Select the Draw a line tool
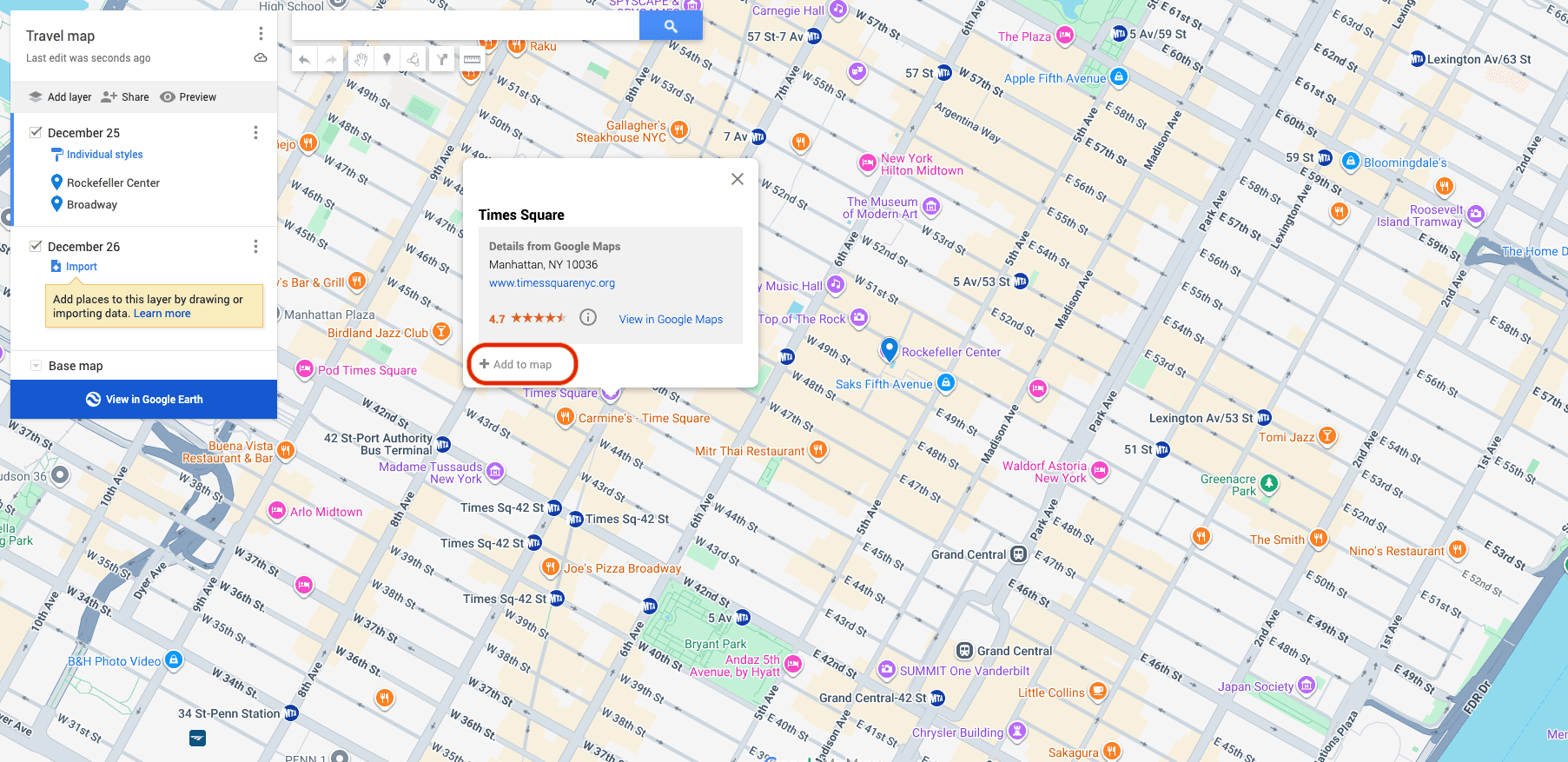 coord(414,59)
